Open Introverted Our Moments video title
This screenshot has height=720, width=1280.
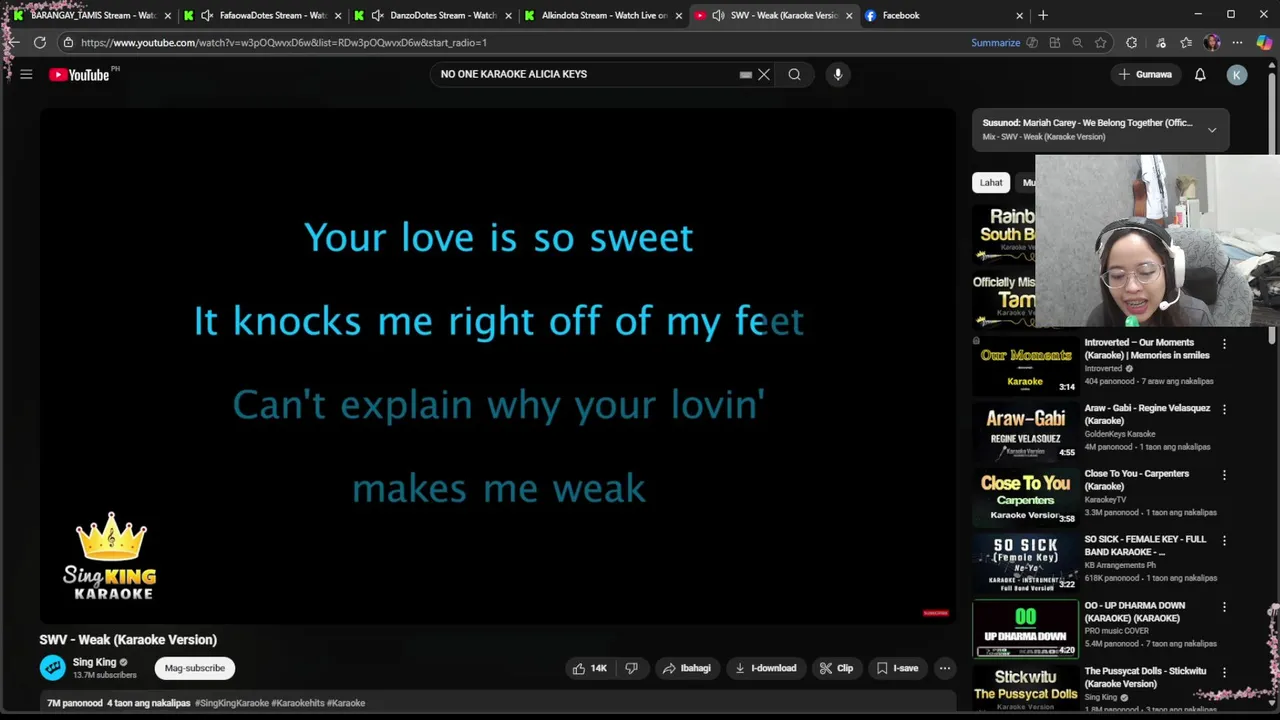click(x=1147, y=349)
